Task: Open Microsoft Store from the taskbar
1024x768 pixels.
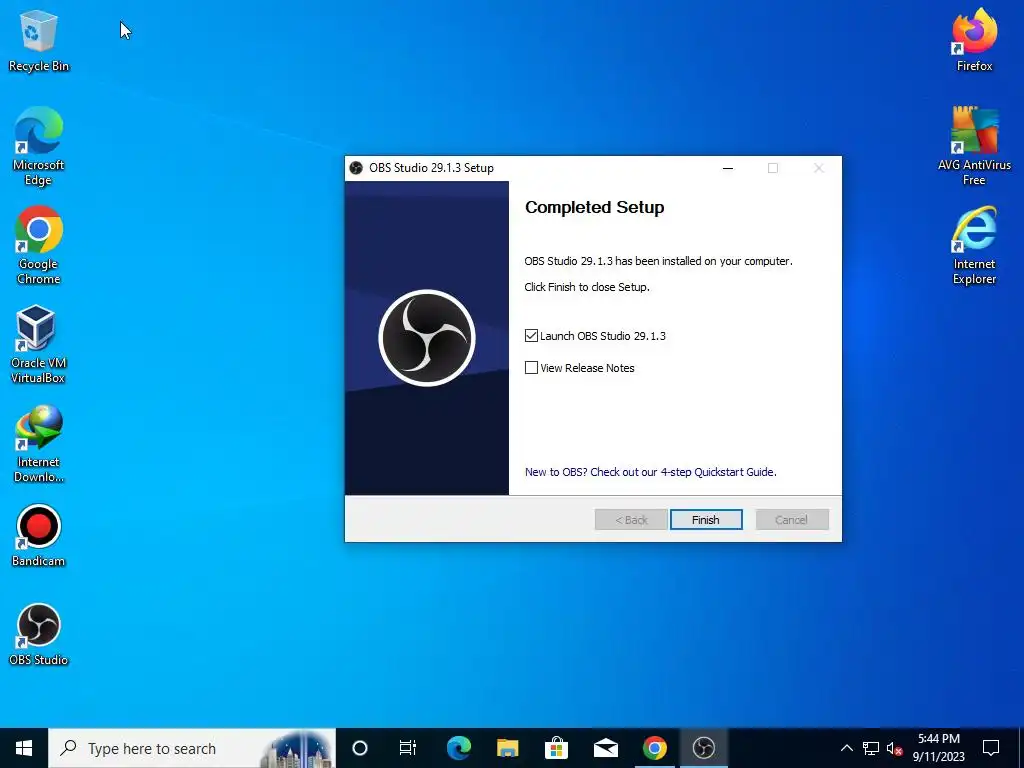Action: (x=556, y=748)
